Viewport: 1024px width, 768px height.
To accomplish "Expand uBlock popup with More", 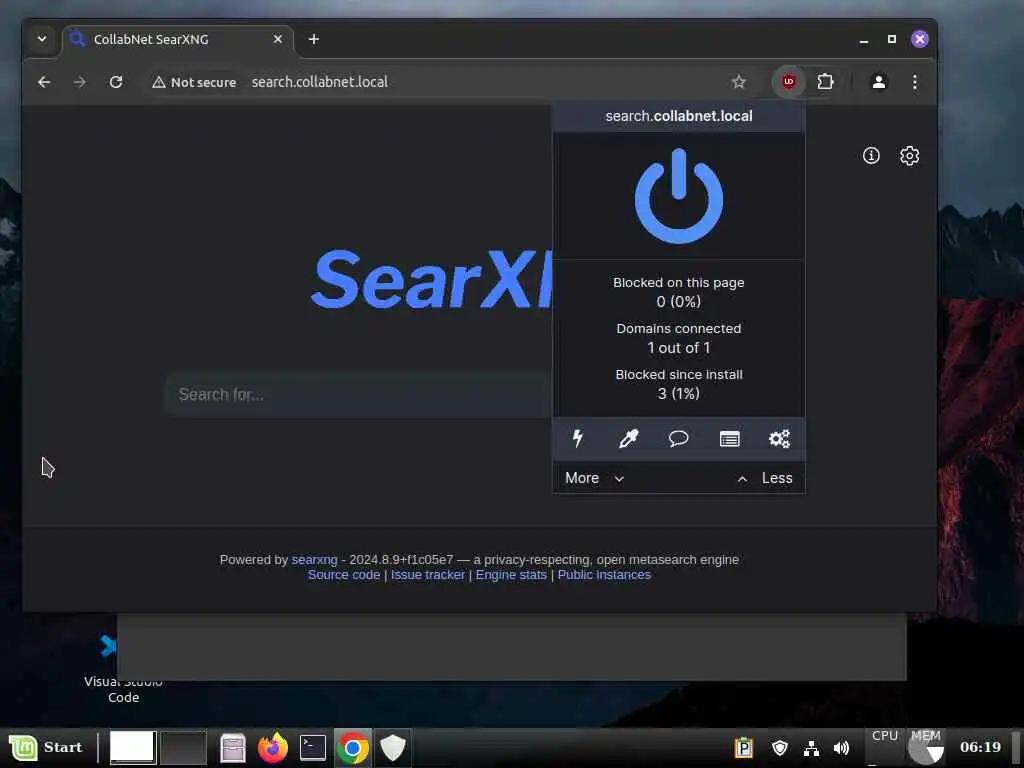I will [x=594, y=478].
